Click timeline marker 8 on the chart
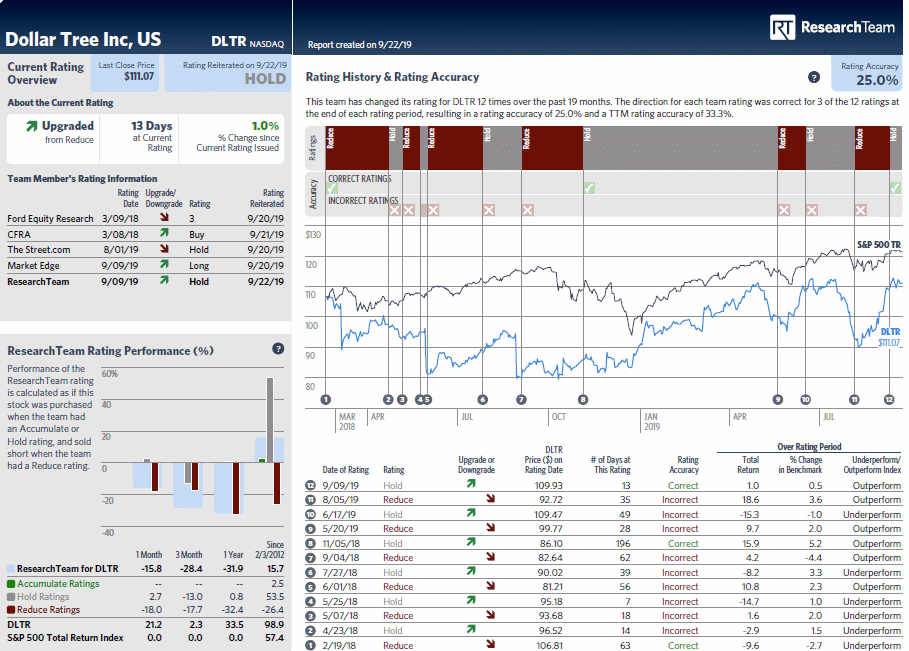909x651 pixels. coord(583,399)
